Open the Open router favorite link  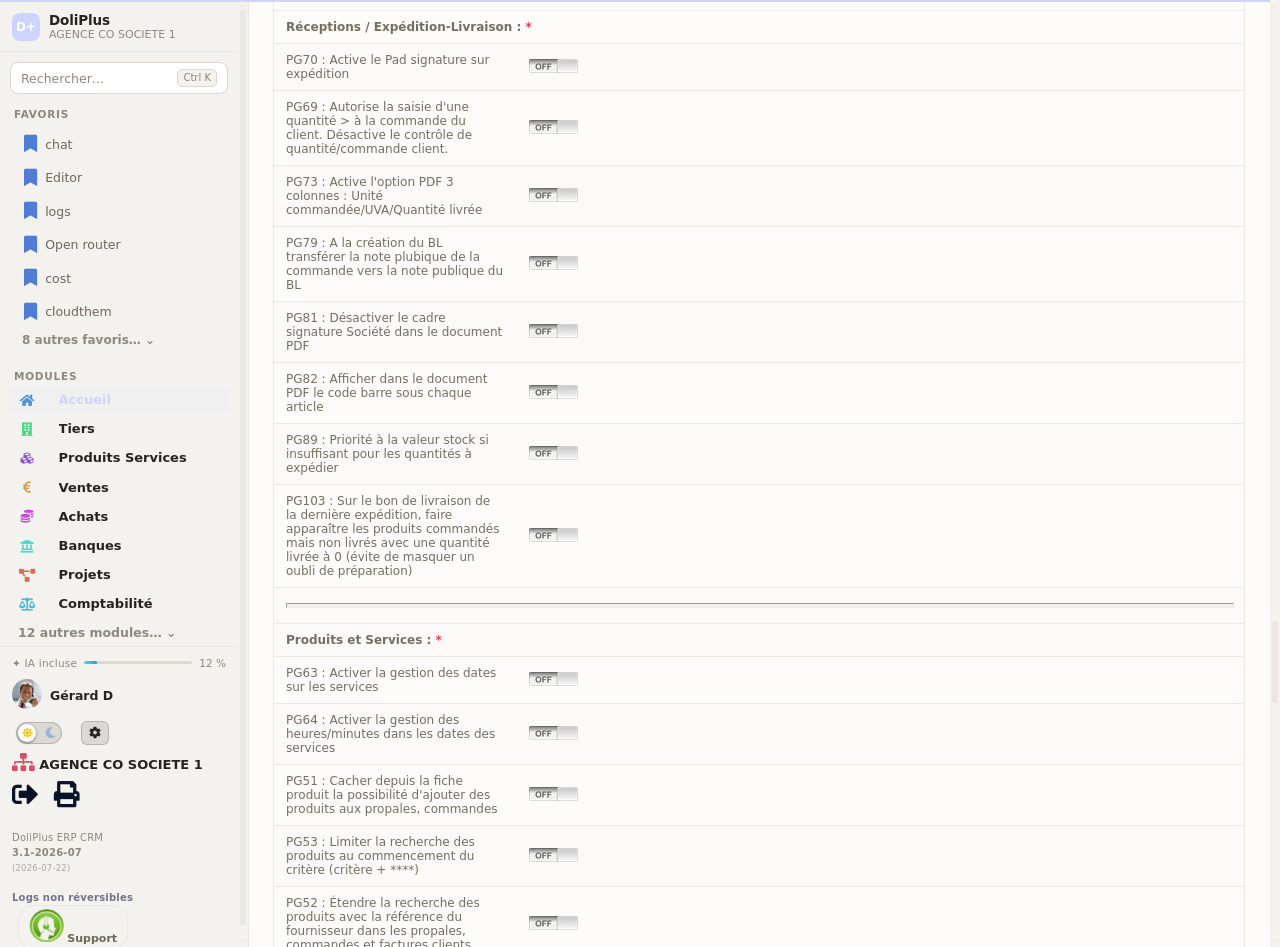(x=83, y=245)
